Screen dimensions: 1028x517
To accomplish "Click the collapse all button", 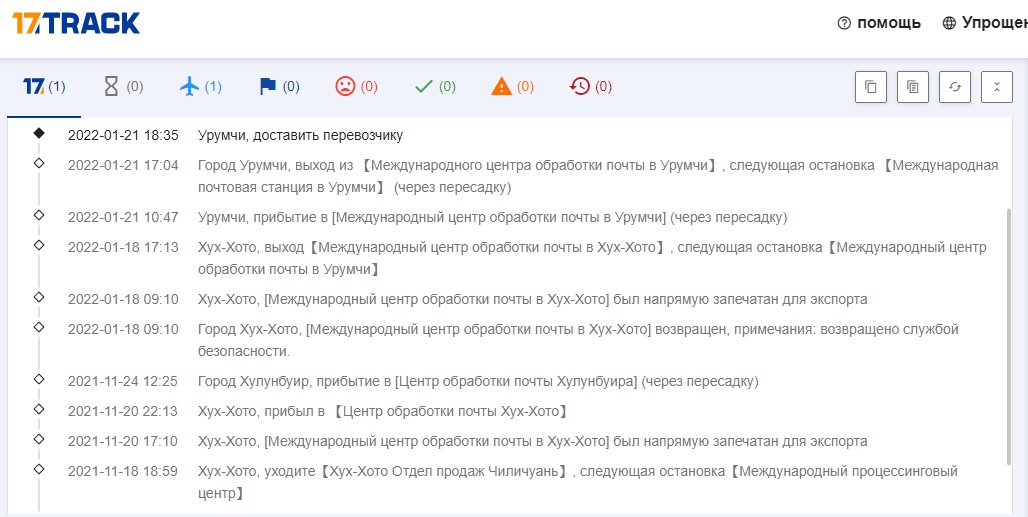I will coord(997,86).
